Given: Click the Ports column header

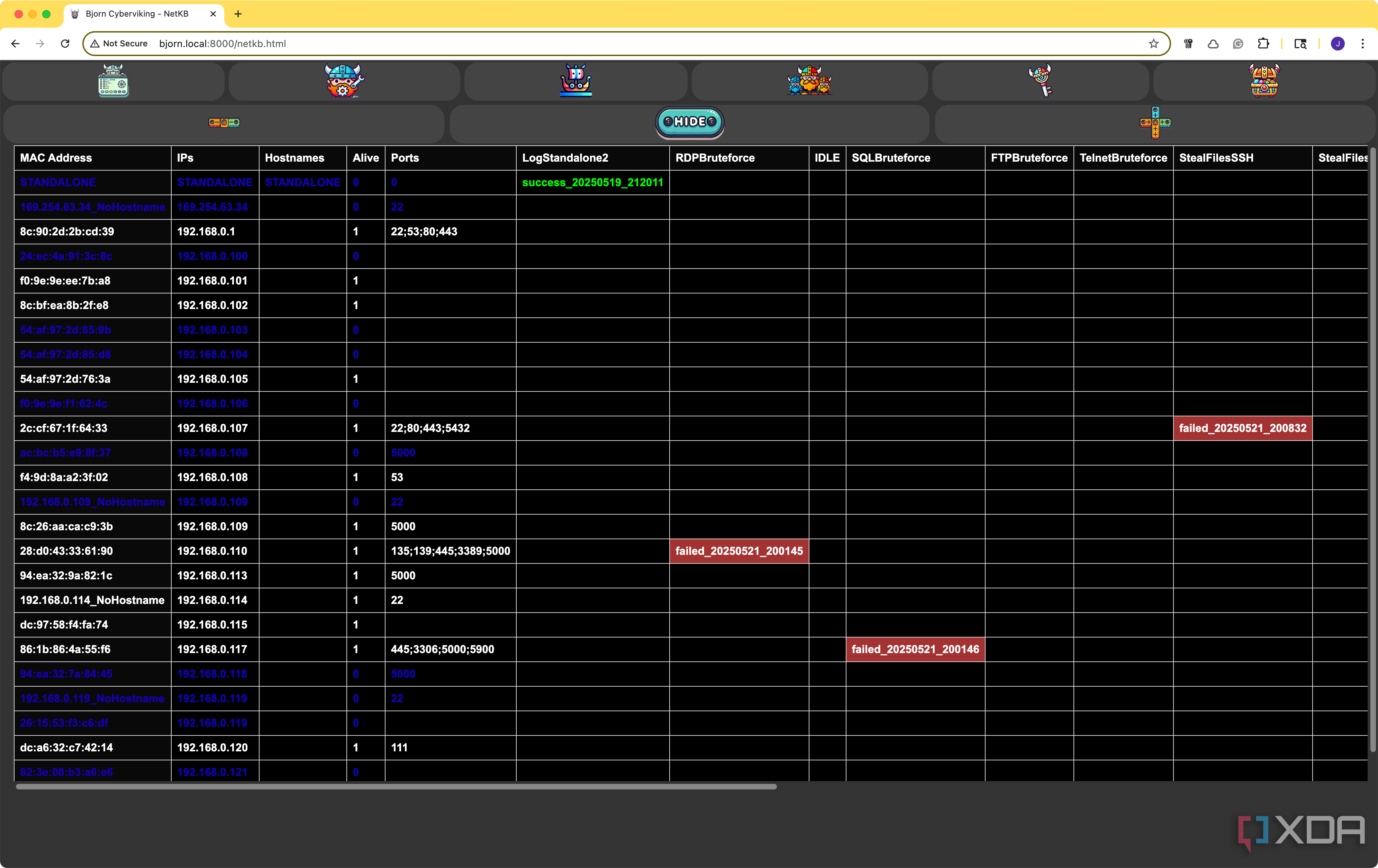Looking at the screenshot, I should tap(450, 158).
